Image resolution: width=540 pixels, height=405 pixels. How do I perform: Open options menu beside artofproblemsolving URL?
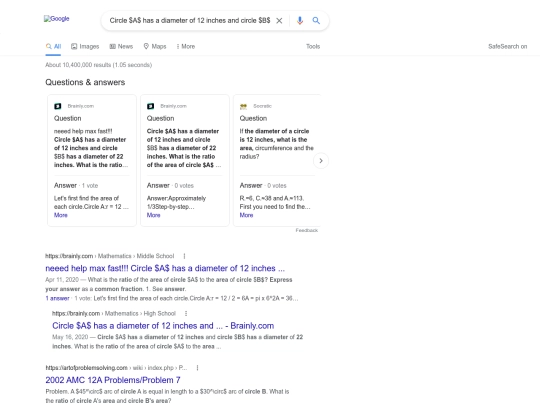pos(197,368)
